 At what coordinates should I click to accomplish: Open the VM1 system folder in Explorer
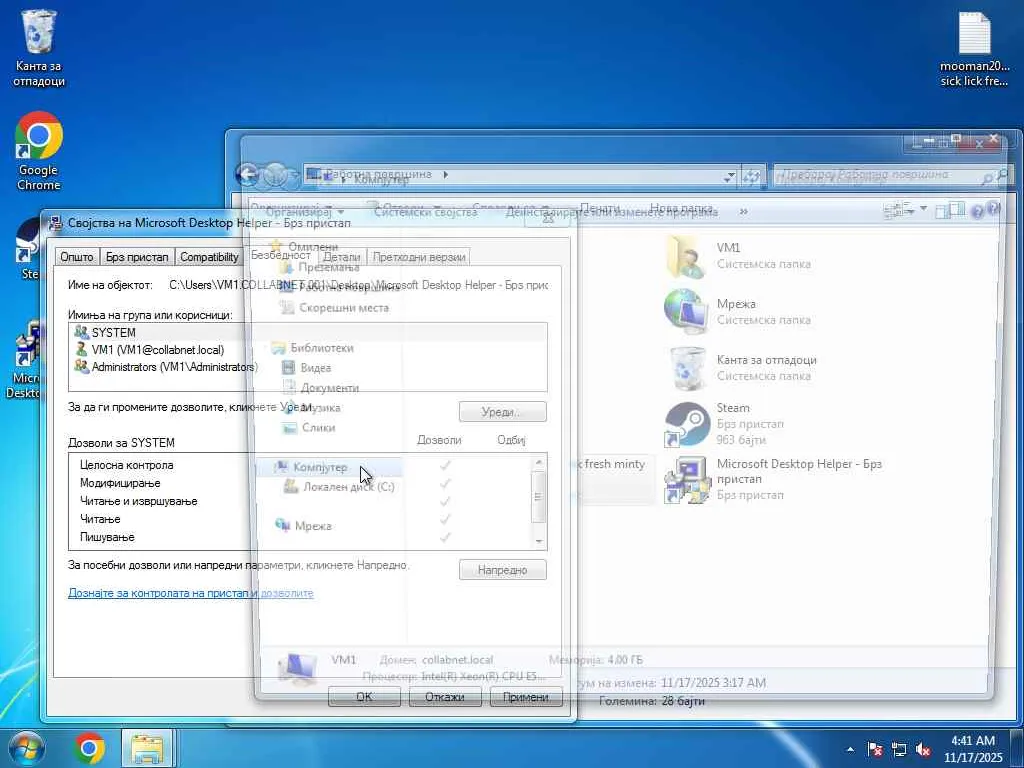tap(739, 256)
